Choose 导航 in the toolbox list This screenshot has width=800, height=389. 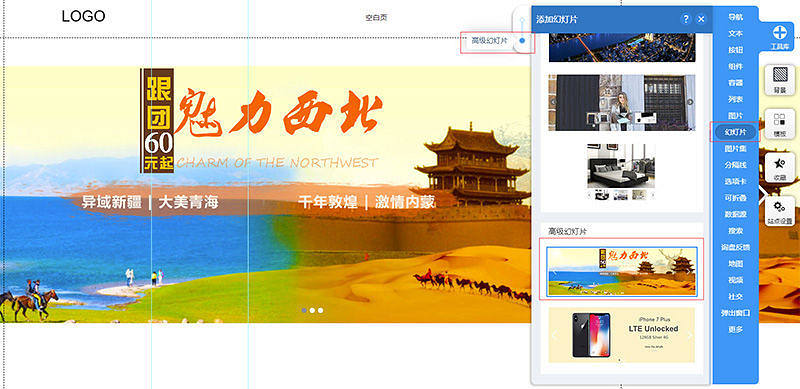click(735, 17)
